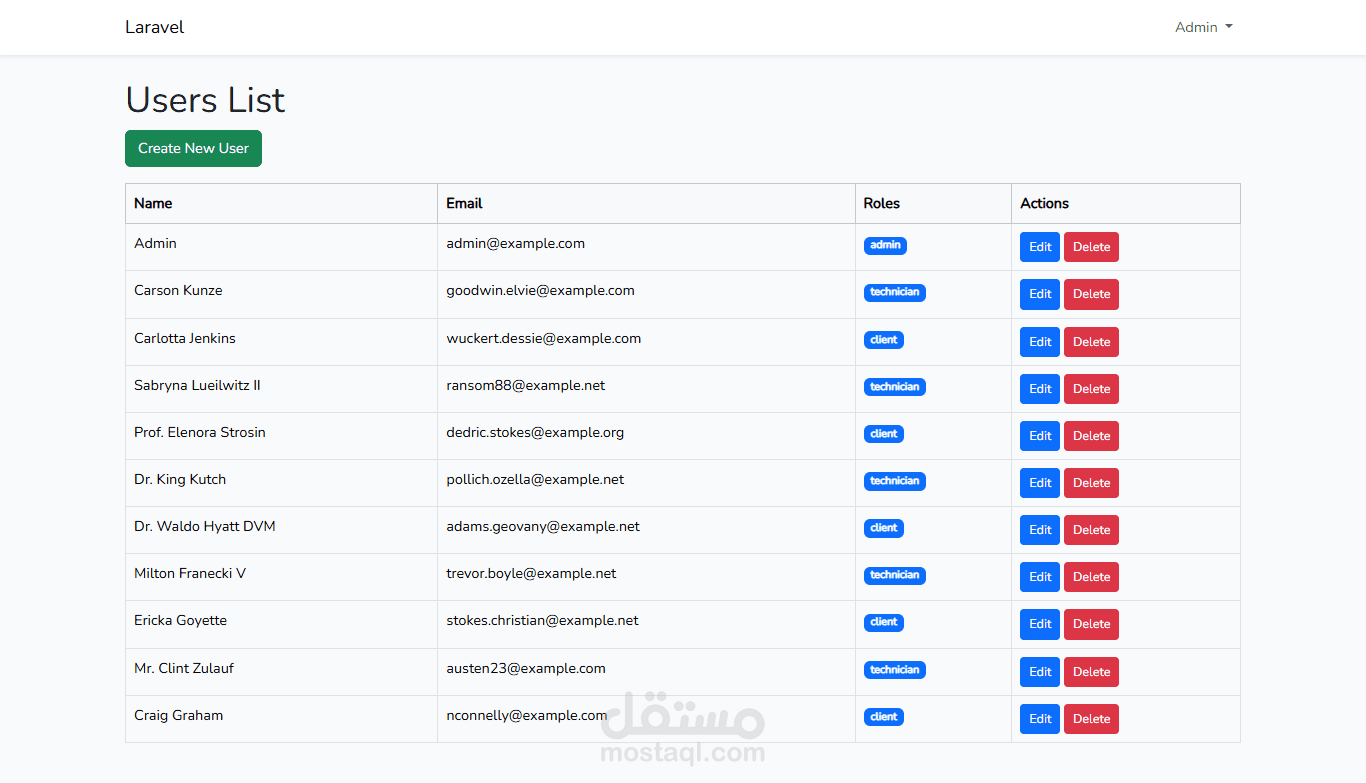
Task: Delete the user Carlotta Jenkins
Action: 1091,341
